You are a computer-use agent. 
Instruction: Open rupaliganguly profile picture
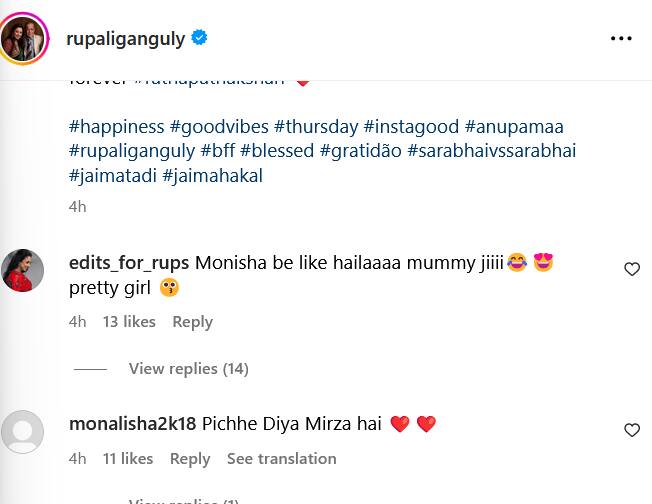24,38
